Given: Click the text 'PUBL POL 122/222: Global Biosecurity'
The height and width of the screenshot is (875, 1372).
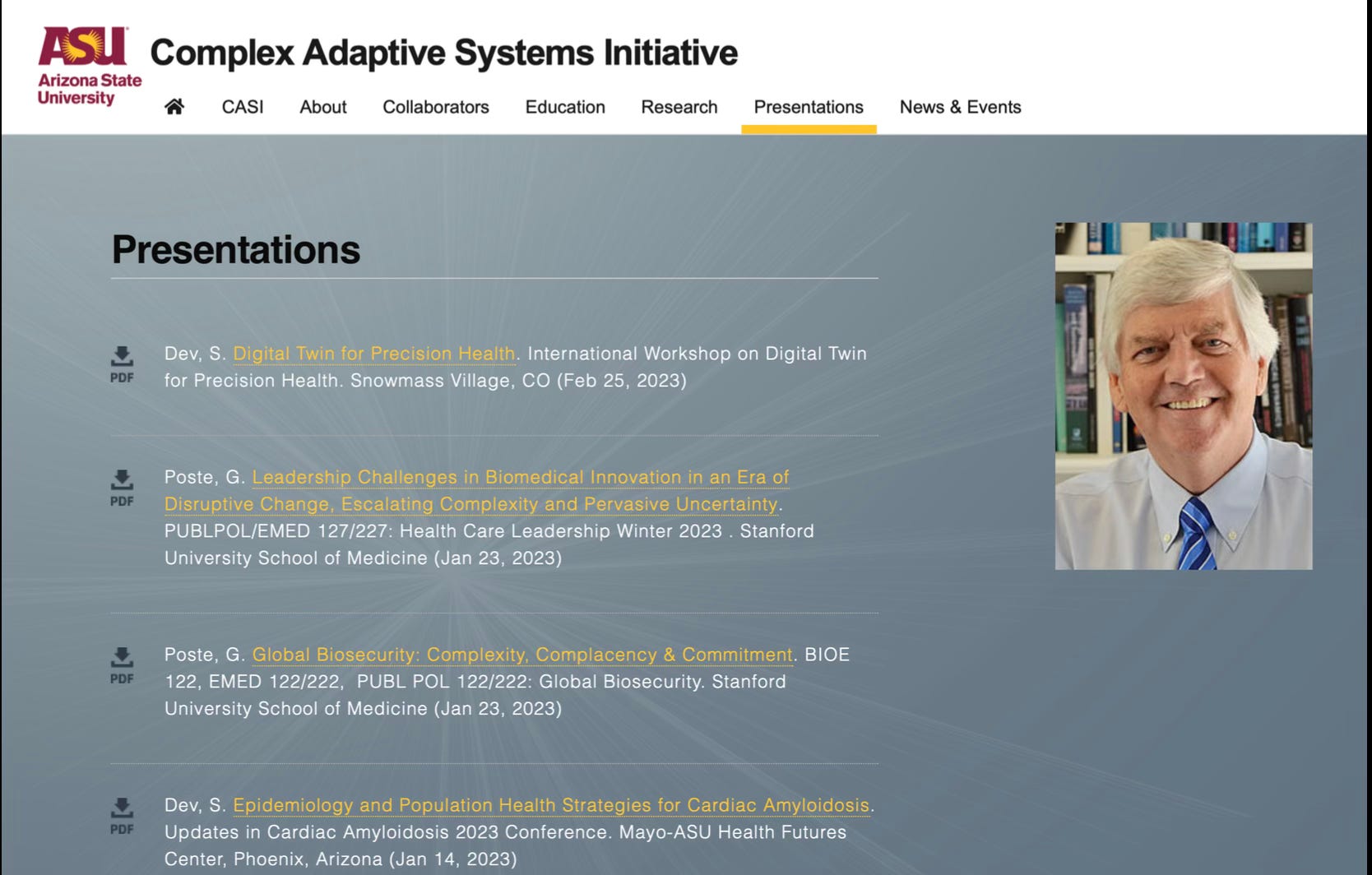Looking at the screenshot, I should tap(530, 682).
